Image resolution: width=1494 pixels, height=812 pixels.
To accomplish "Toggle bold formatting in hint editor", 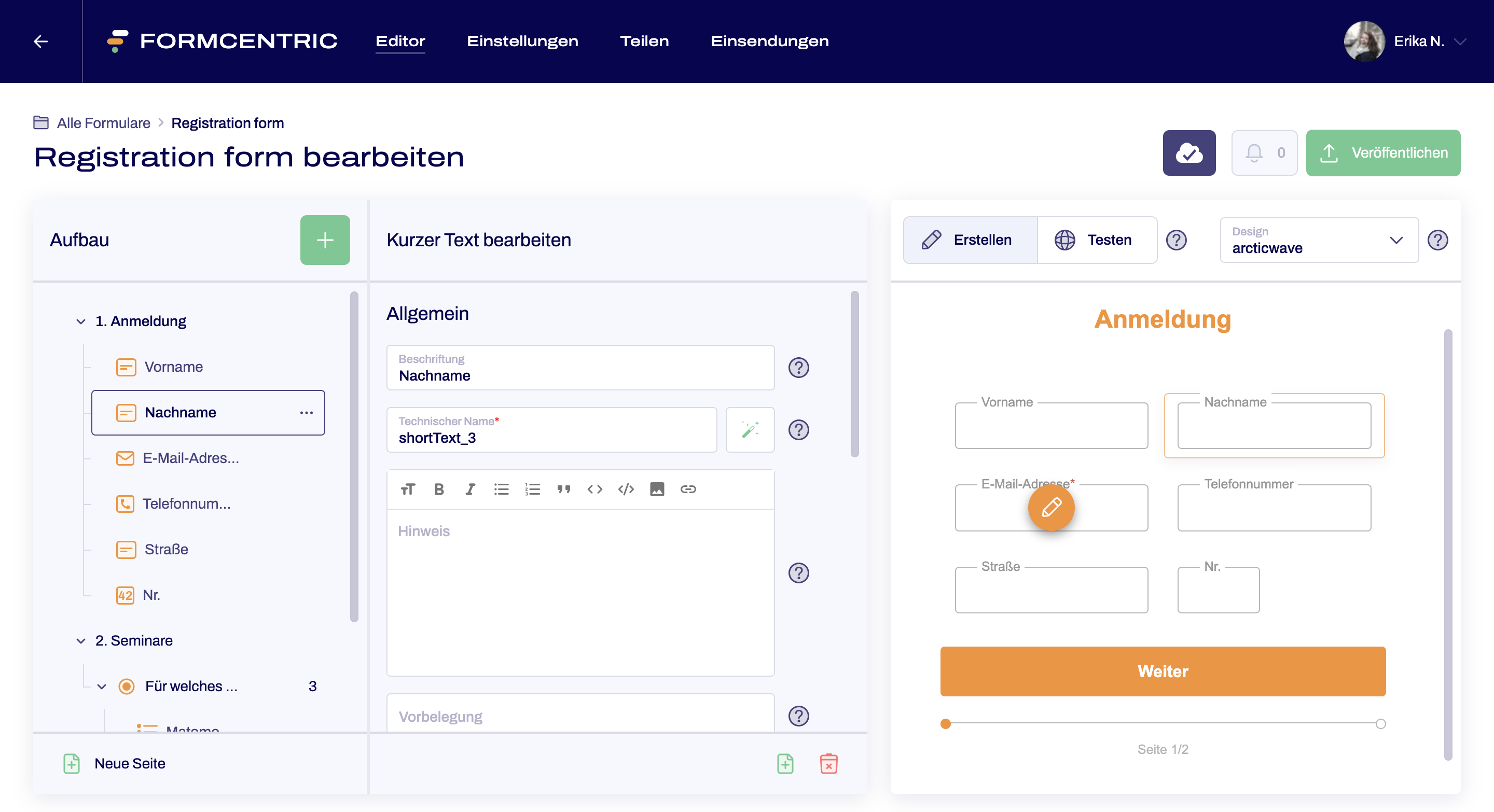I will pyautogui.click(x=438, y=489).
